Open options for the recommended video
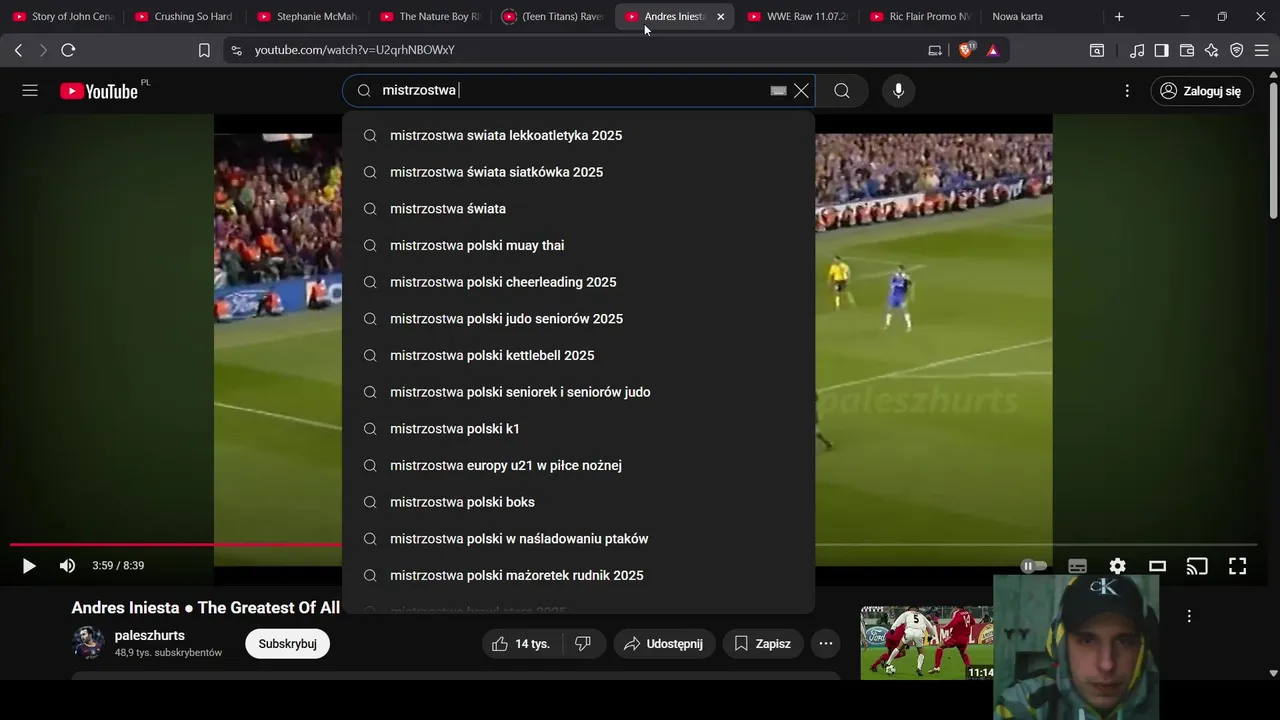Image resolution: width=1280 pixels, height=720 pixels. pos(1189,616)
